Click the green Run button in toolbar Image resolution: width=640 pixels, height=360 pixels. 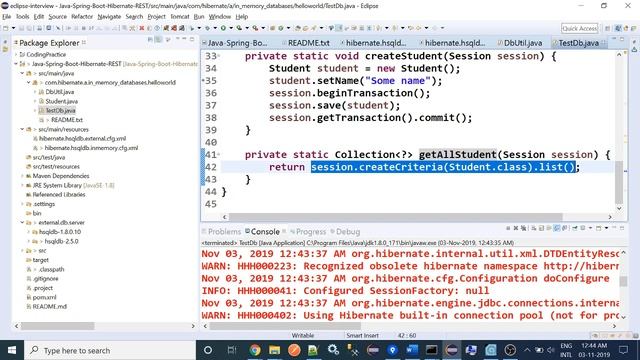point(223,28)
